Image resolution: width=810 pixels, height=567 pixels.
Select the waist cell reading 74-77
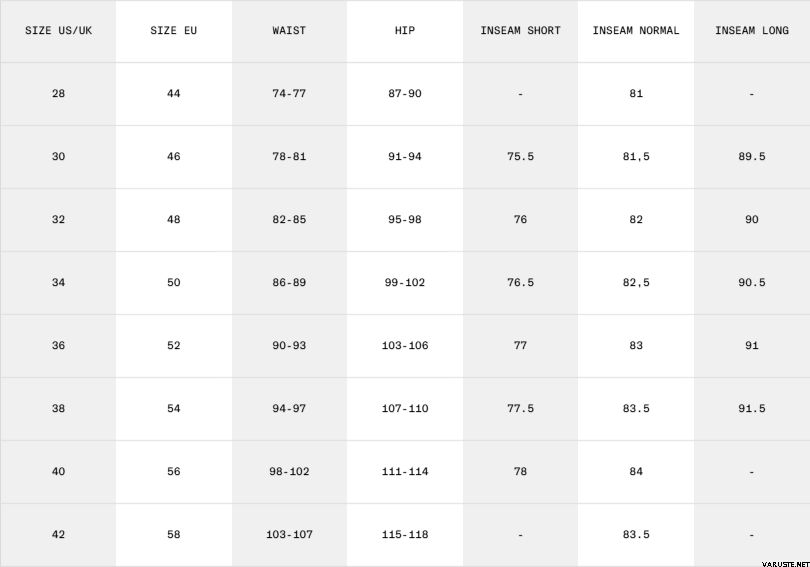pyautogui.click(x=289, y=94)
